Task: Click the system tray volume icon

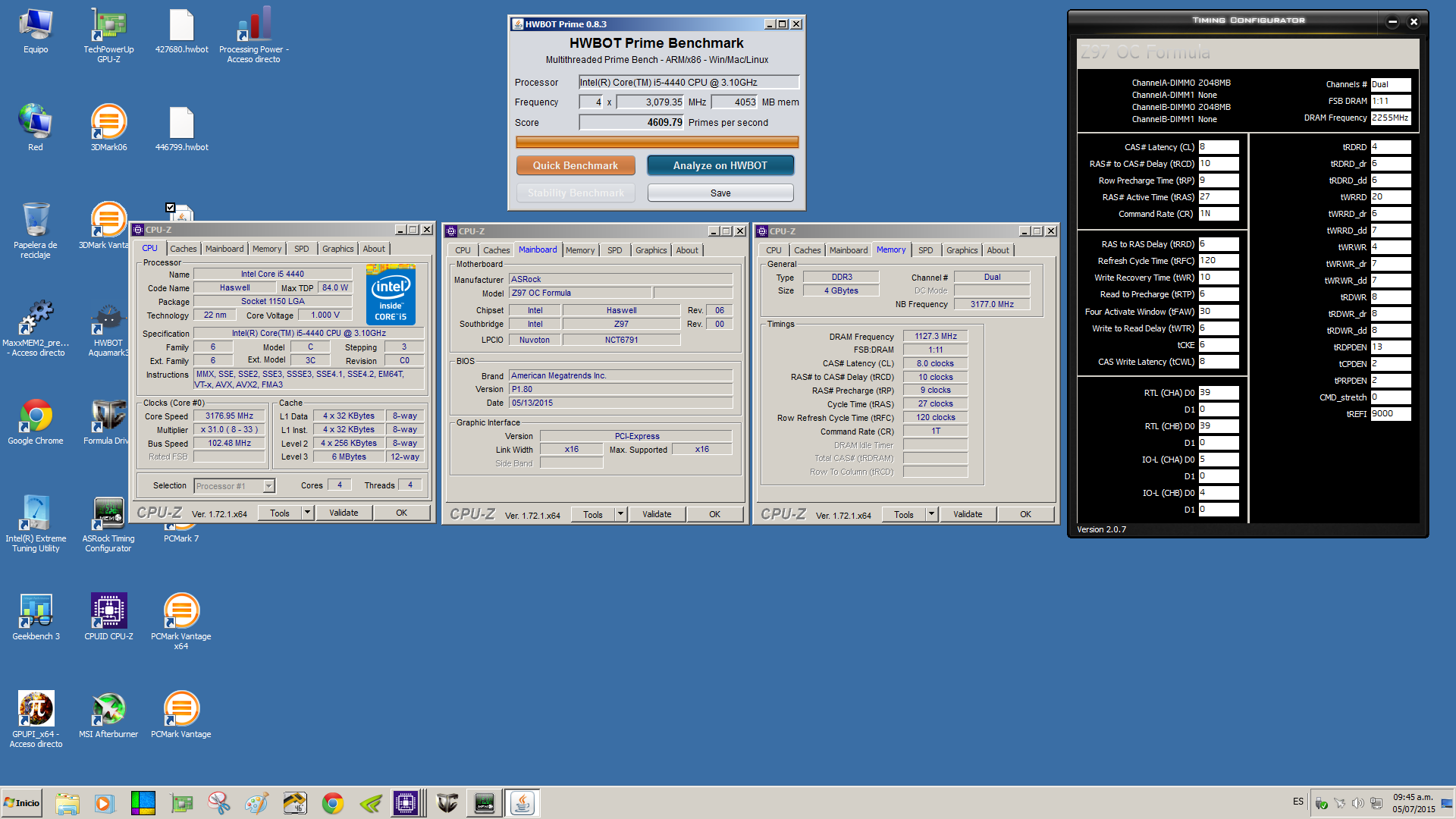Action: click(1357, 803)
